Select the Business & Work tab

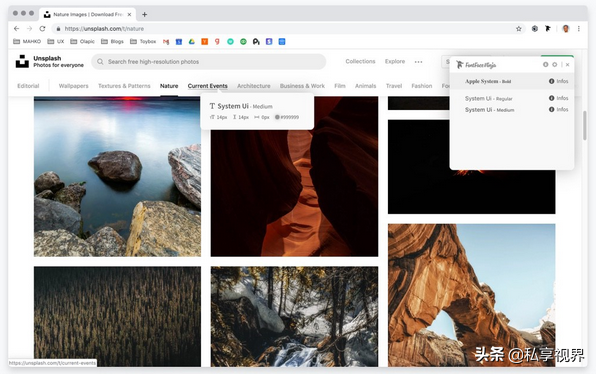(302, 86)
